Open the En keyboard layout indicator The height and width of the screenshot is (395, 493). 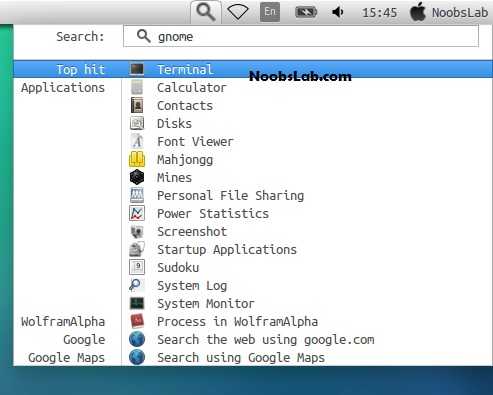coord(270,12)
